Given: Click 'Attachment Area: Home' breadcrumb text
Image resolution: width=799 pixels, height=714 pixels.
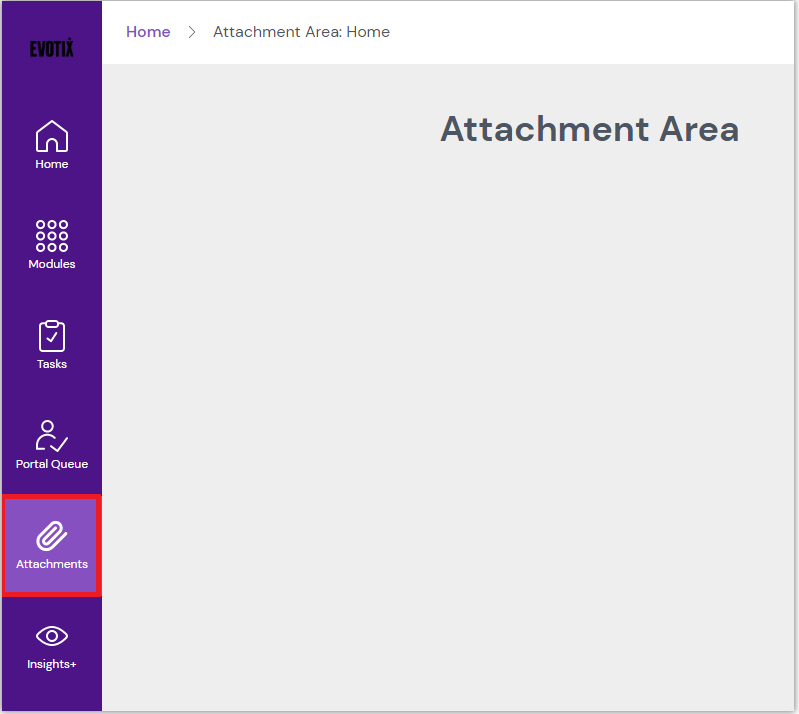Looking at the screenshot, I should (x=301, y=32).
